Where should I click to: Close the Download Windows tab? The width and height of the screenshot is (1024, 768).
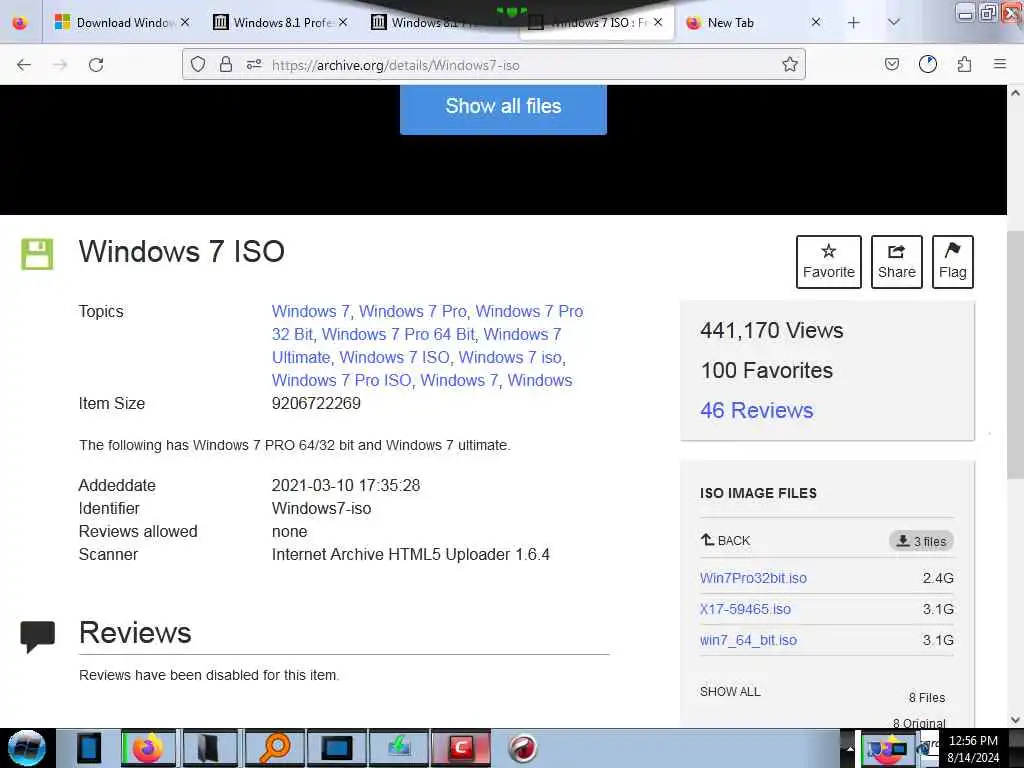pos(185,22)
